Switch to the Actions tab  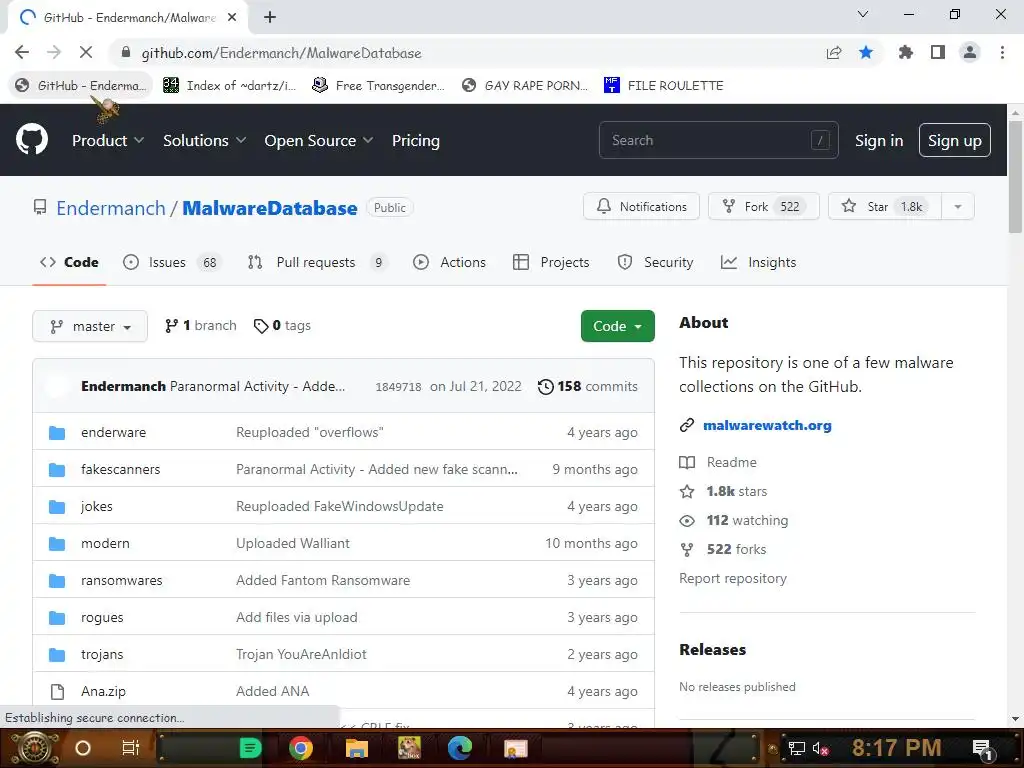449,262
